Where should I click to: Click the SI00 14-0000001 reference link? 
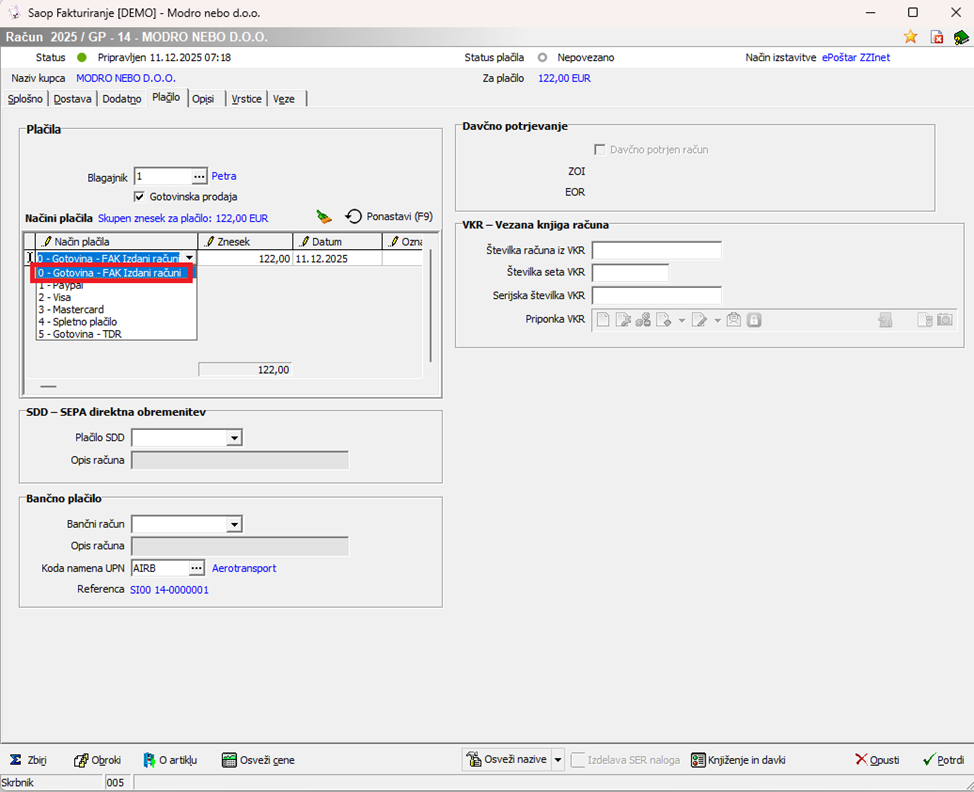pyautogui.click(x=169, y=589)
